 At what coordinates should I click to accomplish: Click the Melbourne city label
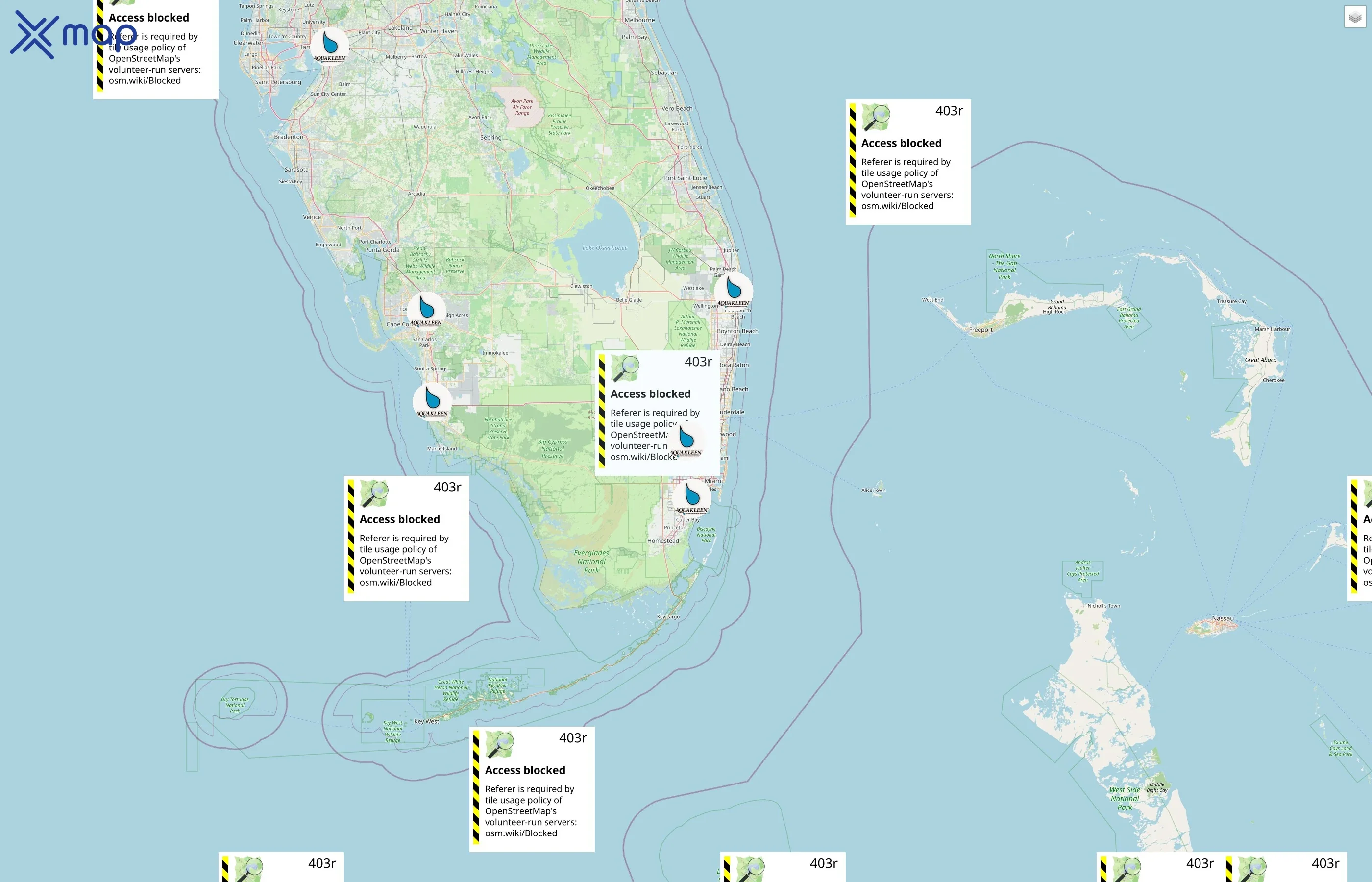click(x=639, y=20)
